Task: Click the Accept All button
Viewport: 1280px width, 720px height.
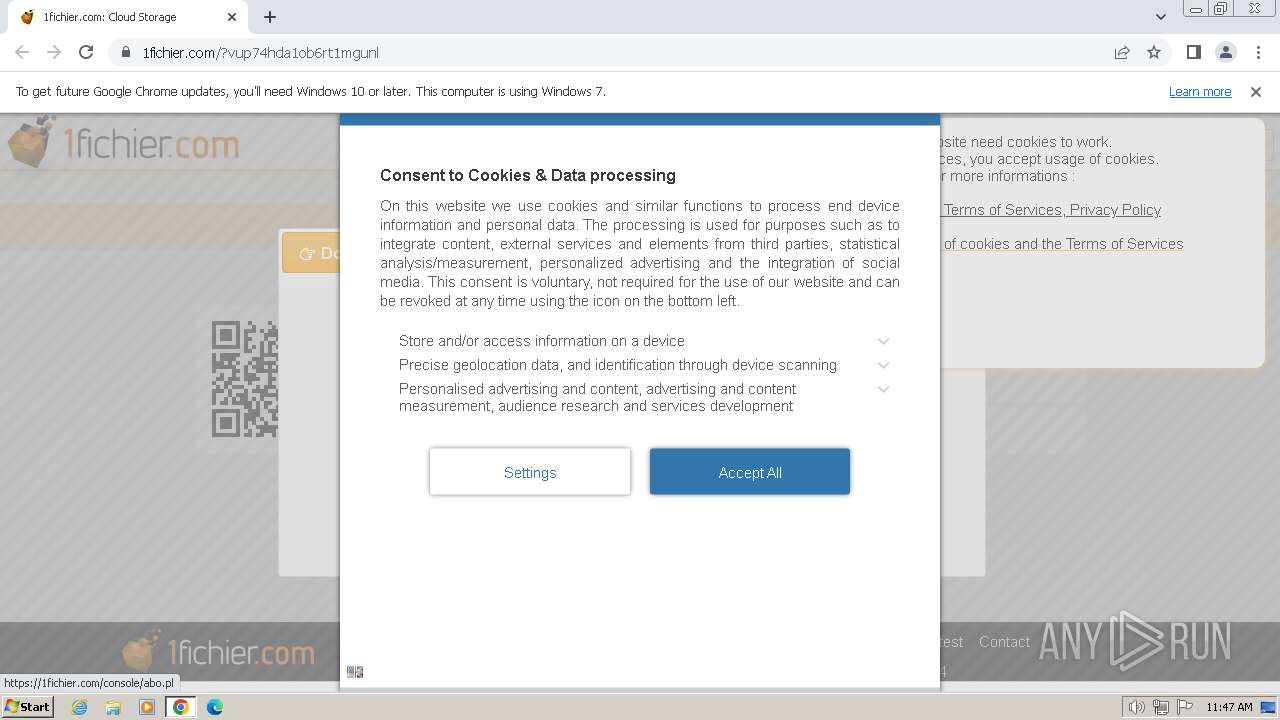Action: pos(750,472)
